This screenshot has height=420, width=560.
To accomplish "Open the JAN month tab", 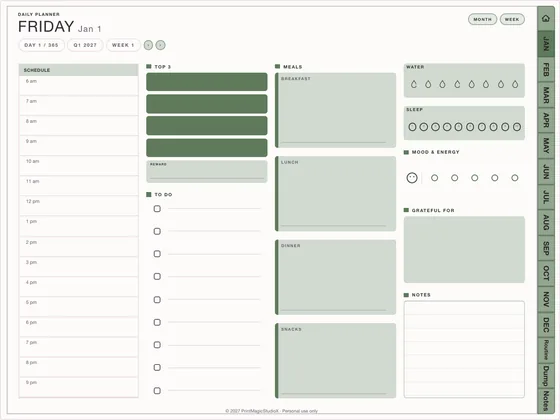I will pyautogui.click(x=546, y=44).
